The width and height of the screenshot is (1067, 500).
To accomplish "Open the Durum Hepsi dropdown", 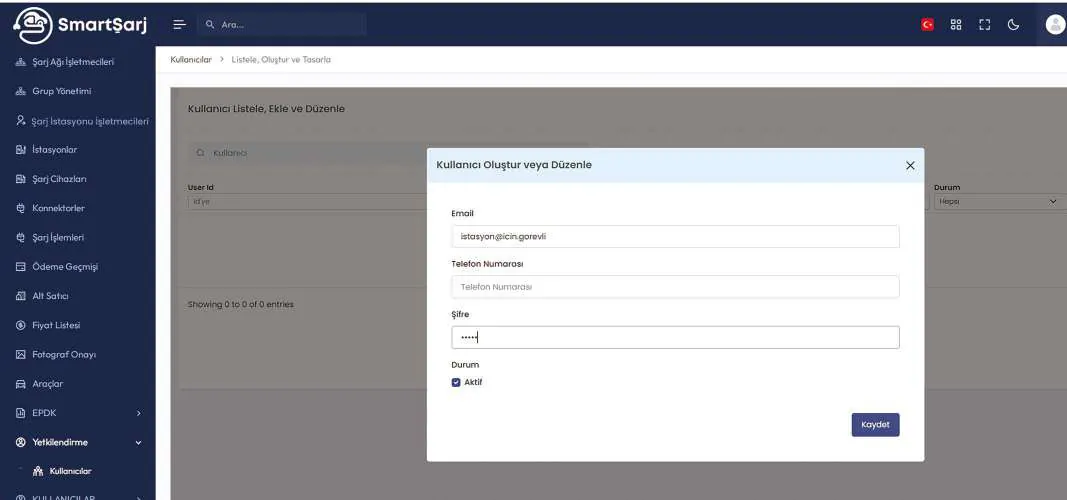I will [x=999, y=201].
